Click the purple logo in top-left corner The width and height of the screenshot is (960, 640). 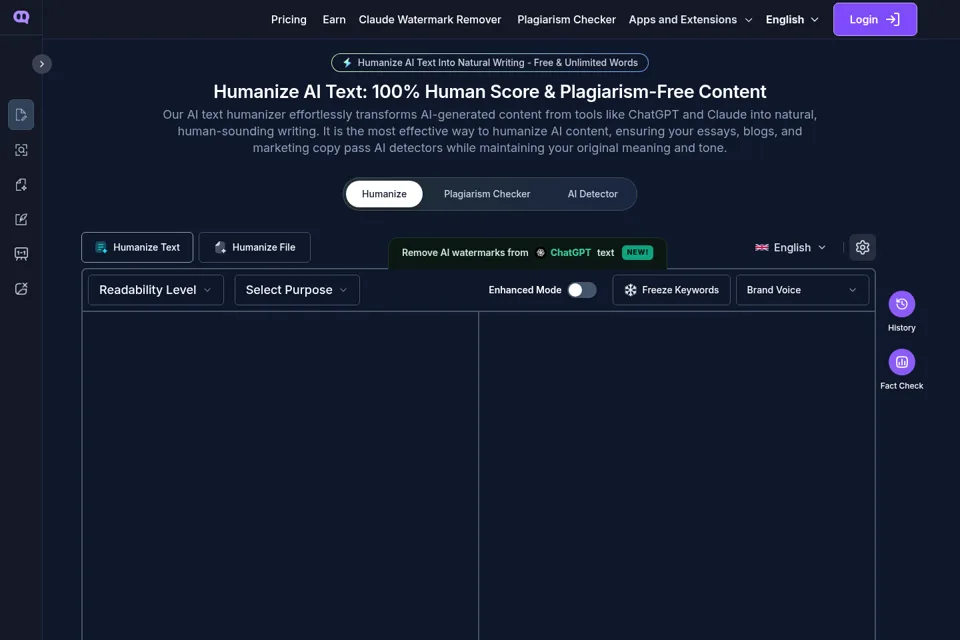21,17
